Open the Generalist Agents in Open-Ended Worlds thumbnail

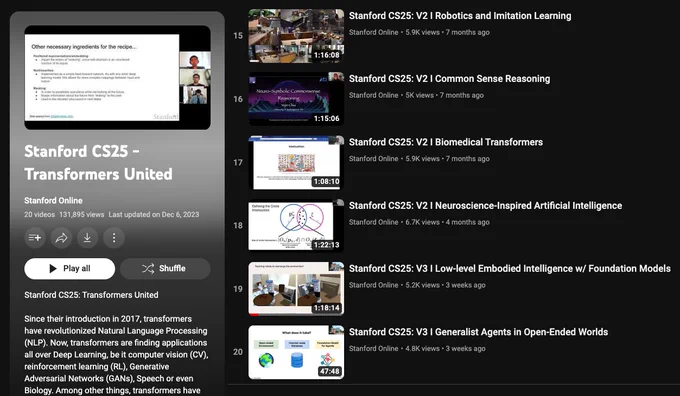point(296,352)
